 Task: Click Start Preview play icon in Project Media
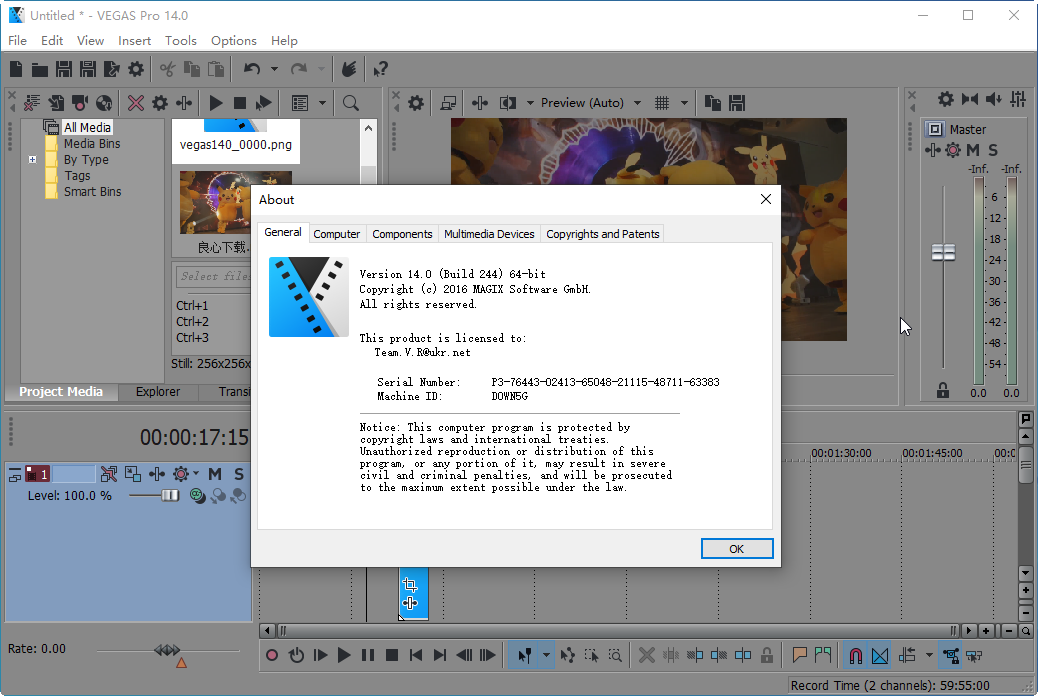click(x=216, y=103)
